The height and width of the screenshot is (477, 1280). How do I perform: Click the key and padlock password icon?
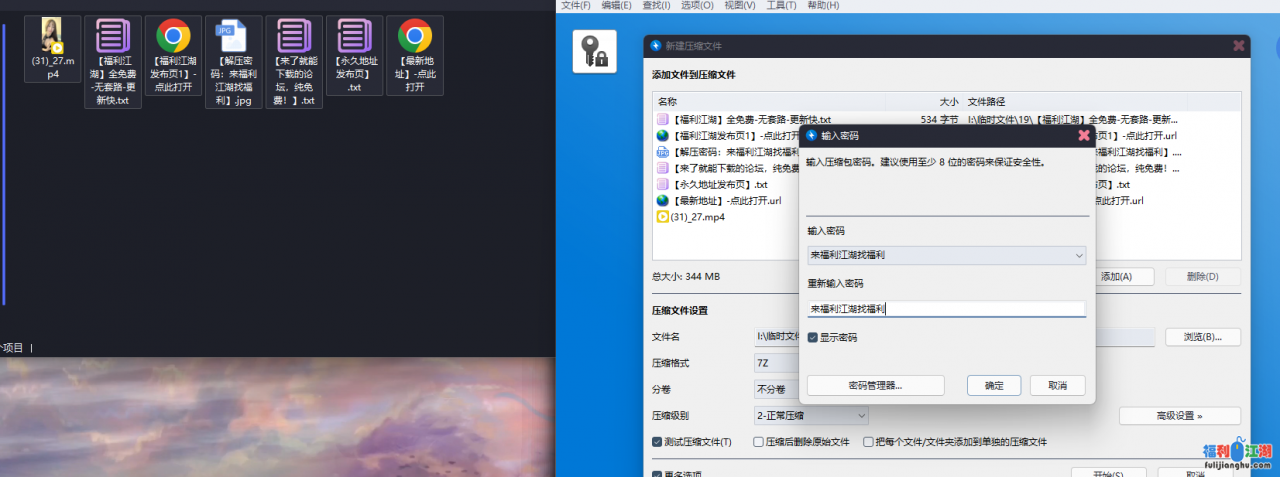tap(594, 51)
